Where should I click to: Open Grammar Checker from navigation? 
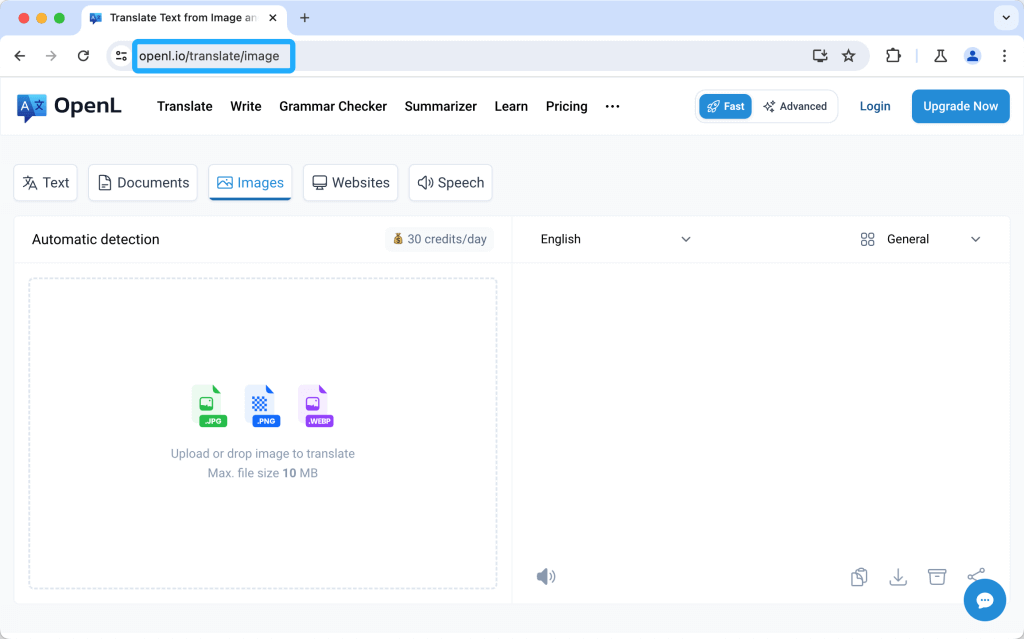coord(333,106)
